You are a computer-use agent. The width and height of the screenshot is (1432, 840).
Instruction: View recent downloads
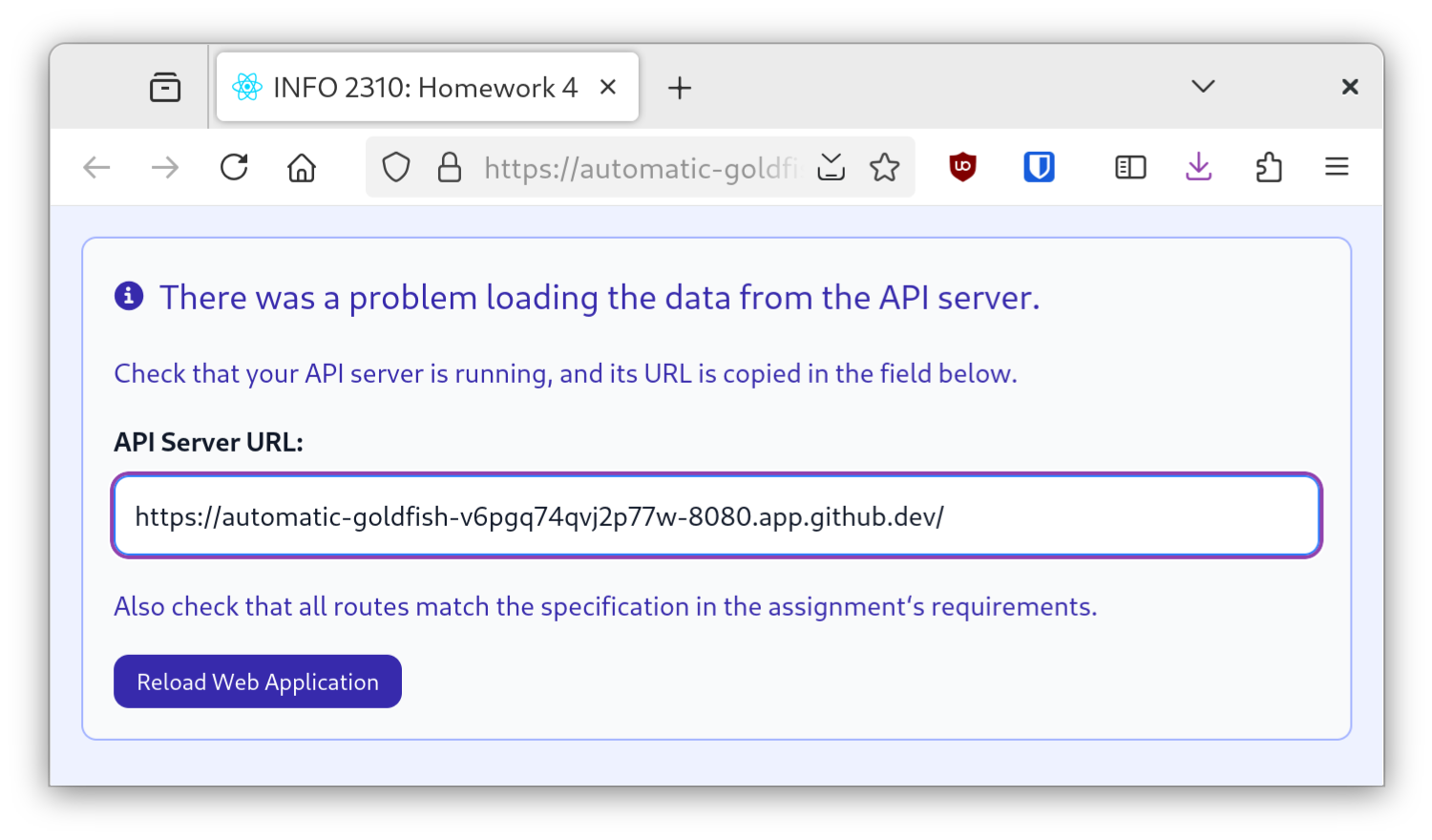pyautogui.click(x=1198, y=167)
